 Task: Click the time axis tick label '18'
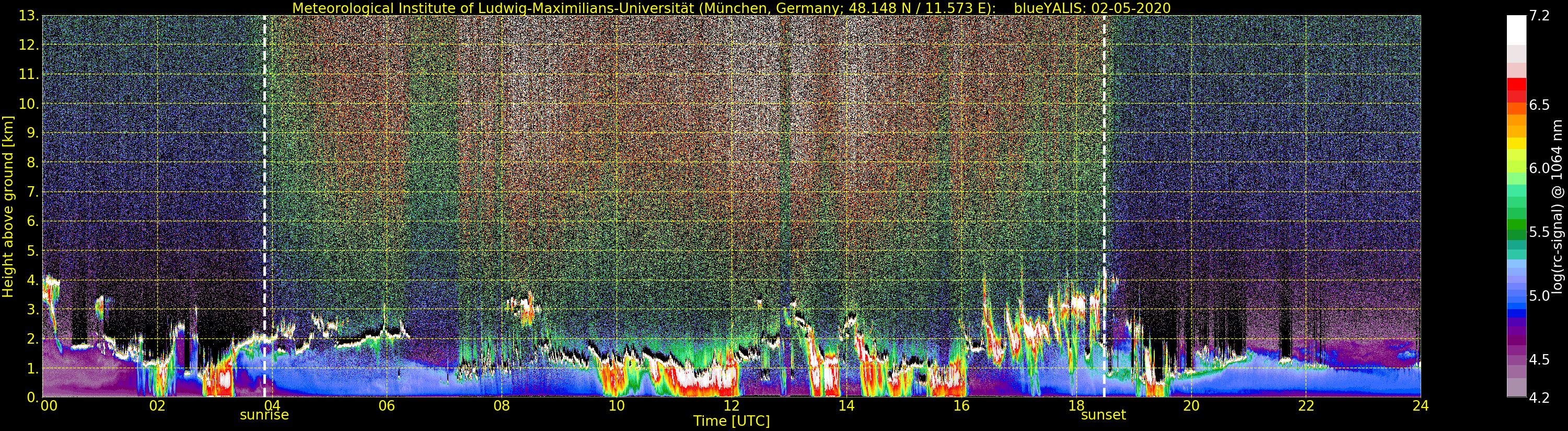[1076, 406]
